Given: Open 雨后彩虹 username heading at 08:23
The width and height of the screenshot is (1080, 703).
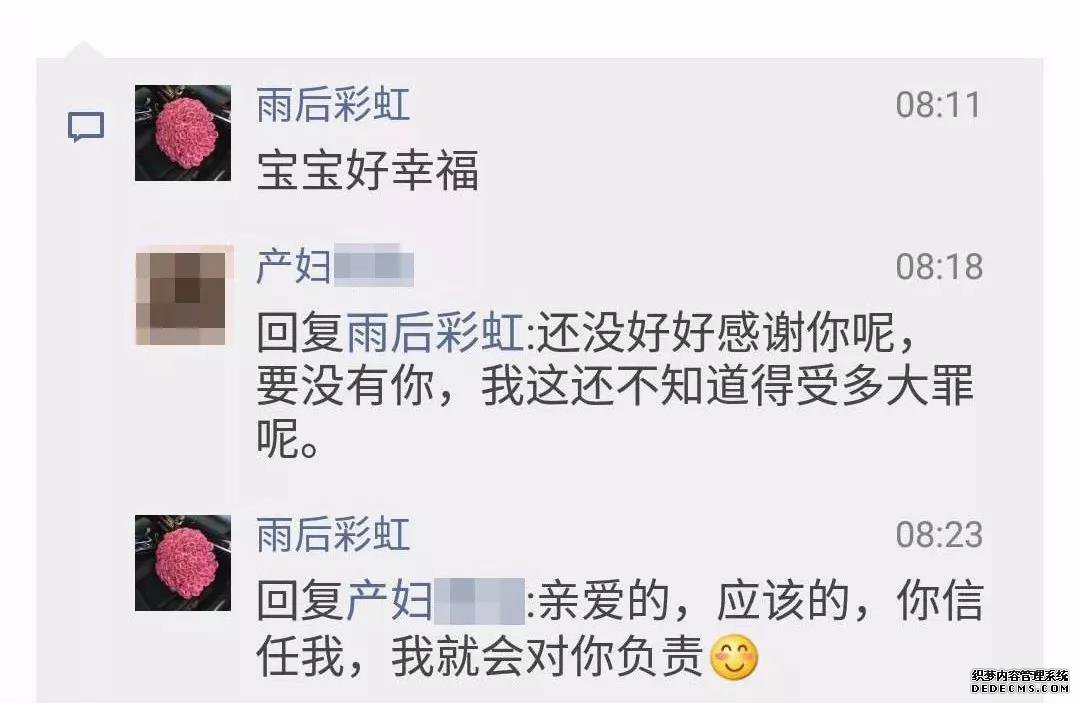Looking at the screenshot, I should [x=333, y=534].
